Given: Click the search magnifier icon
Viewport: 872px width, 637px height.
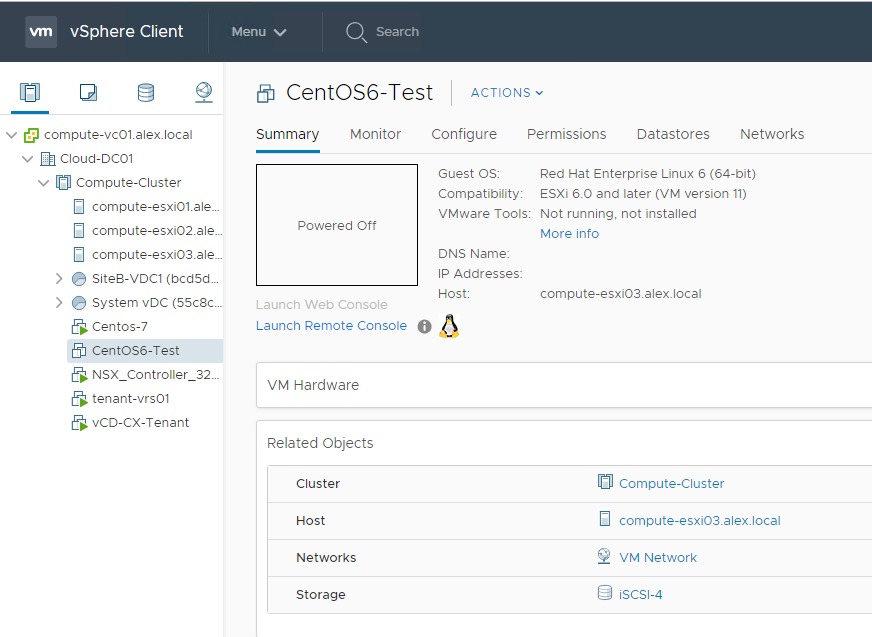Looking at the screenshot, I should coord(356,32).
